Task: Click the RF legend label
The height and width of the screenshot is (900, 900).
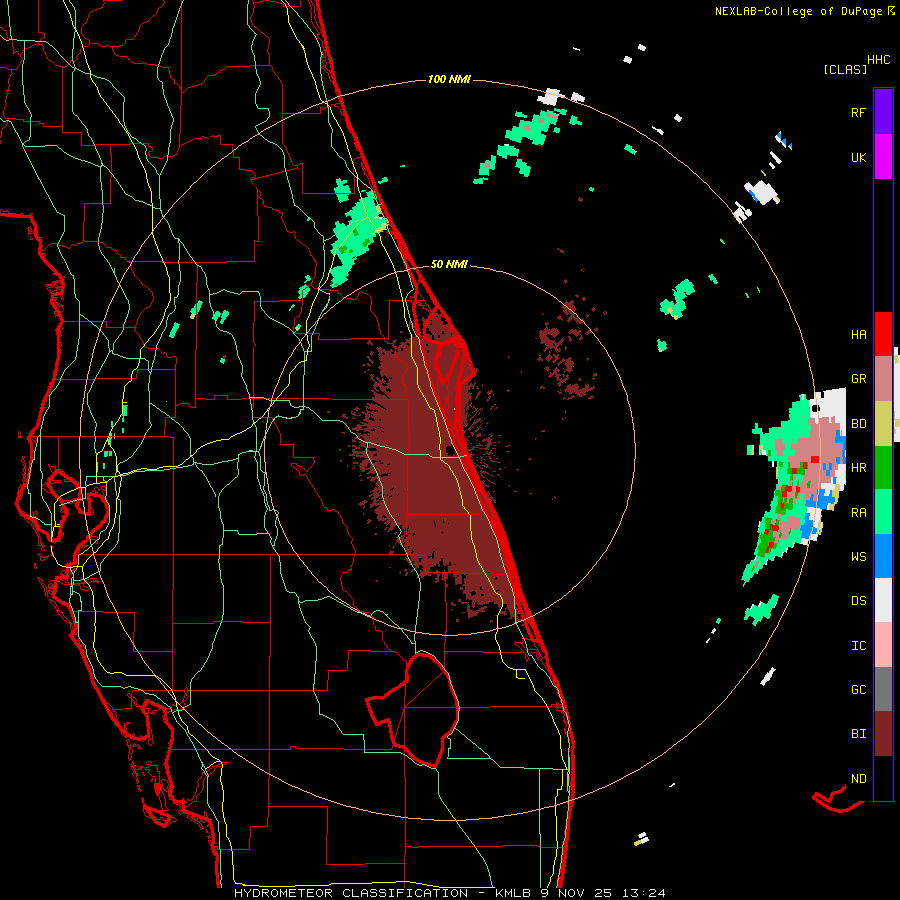Action: pos(858,113)
